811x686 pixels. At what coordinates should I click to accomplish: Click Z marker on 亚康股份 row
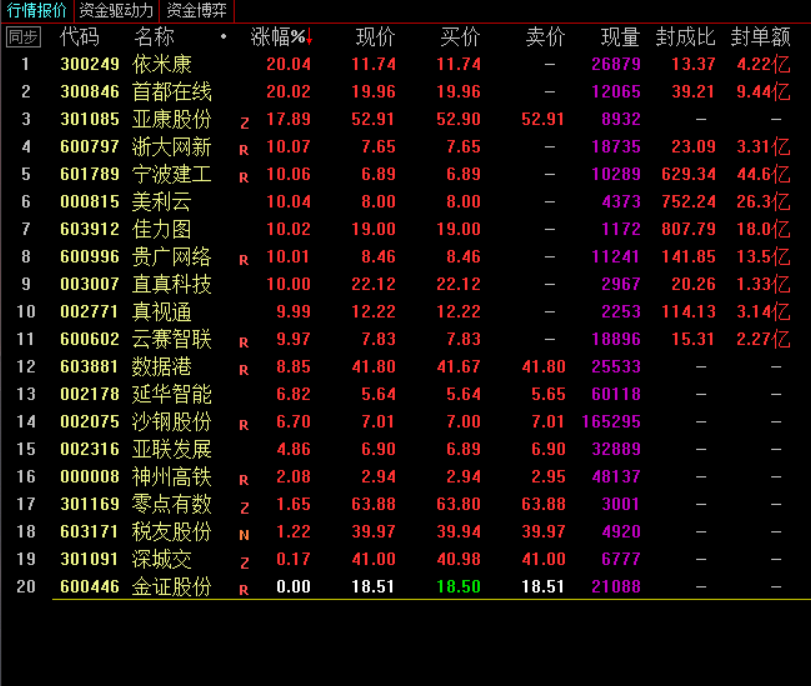(245, 123)
